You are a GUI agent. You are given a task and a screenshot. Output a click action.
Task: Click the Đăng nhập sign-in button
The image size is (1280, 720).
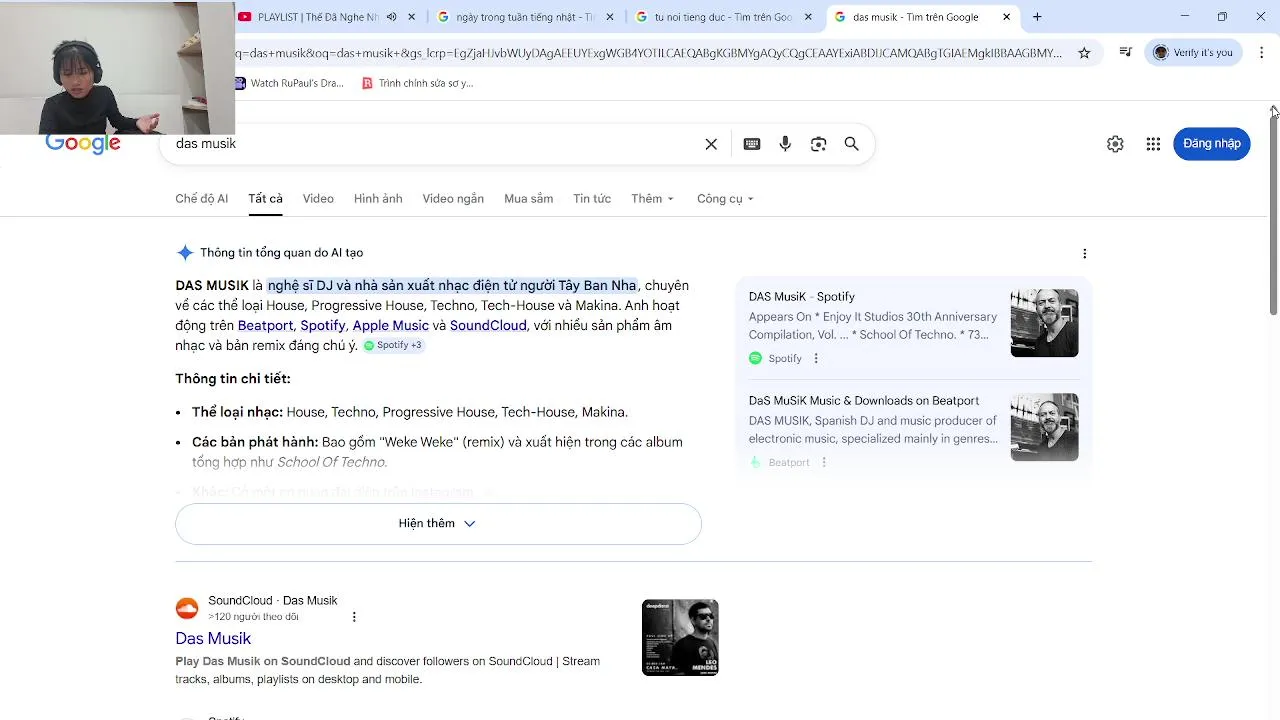click(1212, 144)
